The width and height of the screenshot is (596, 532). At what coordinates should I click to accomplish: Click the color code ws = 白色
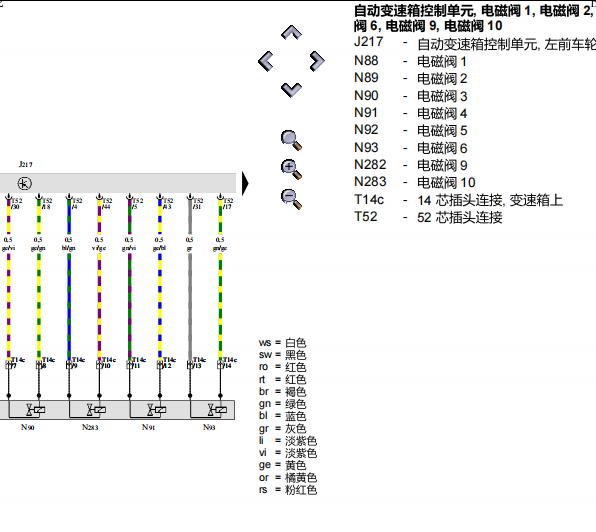click(x=282, y=343)
